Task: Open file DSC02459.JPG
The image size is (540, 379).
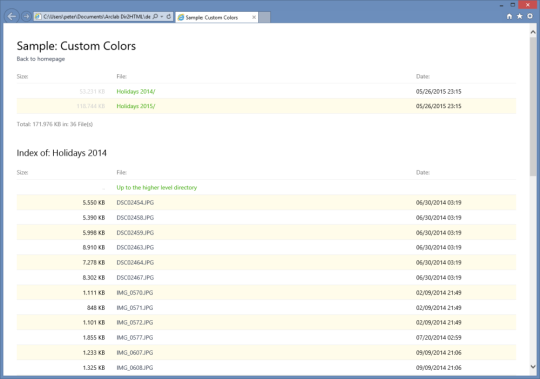Action: [x=135, y=233]
